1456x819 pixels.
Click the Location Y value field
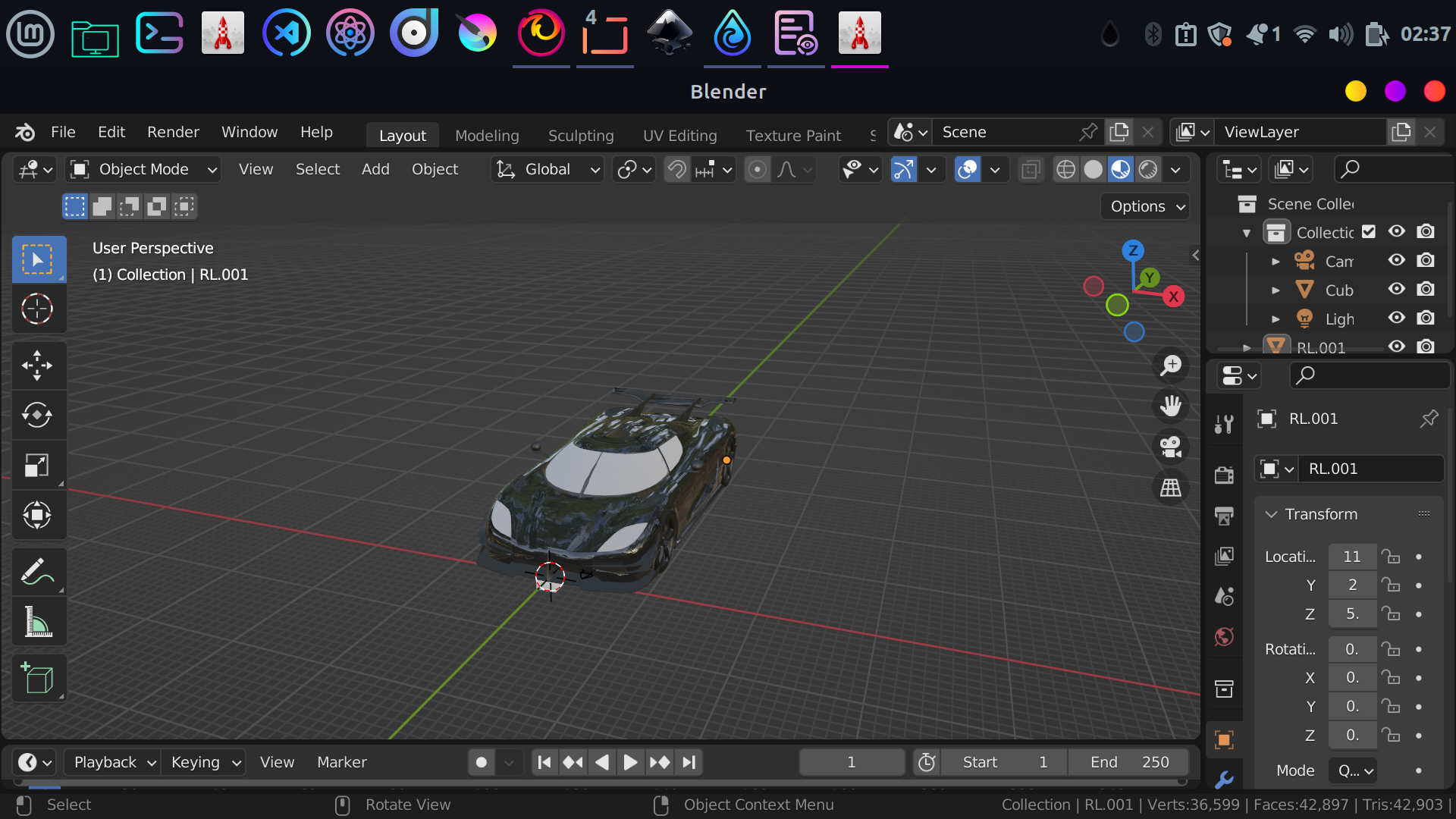pyautogui.click(x=1352, y=585)
